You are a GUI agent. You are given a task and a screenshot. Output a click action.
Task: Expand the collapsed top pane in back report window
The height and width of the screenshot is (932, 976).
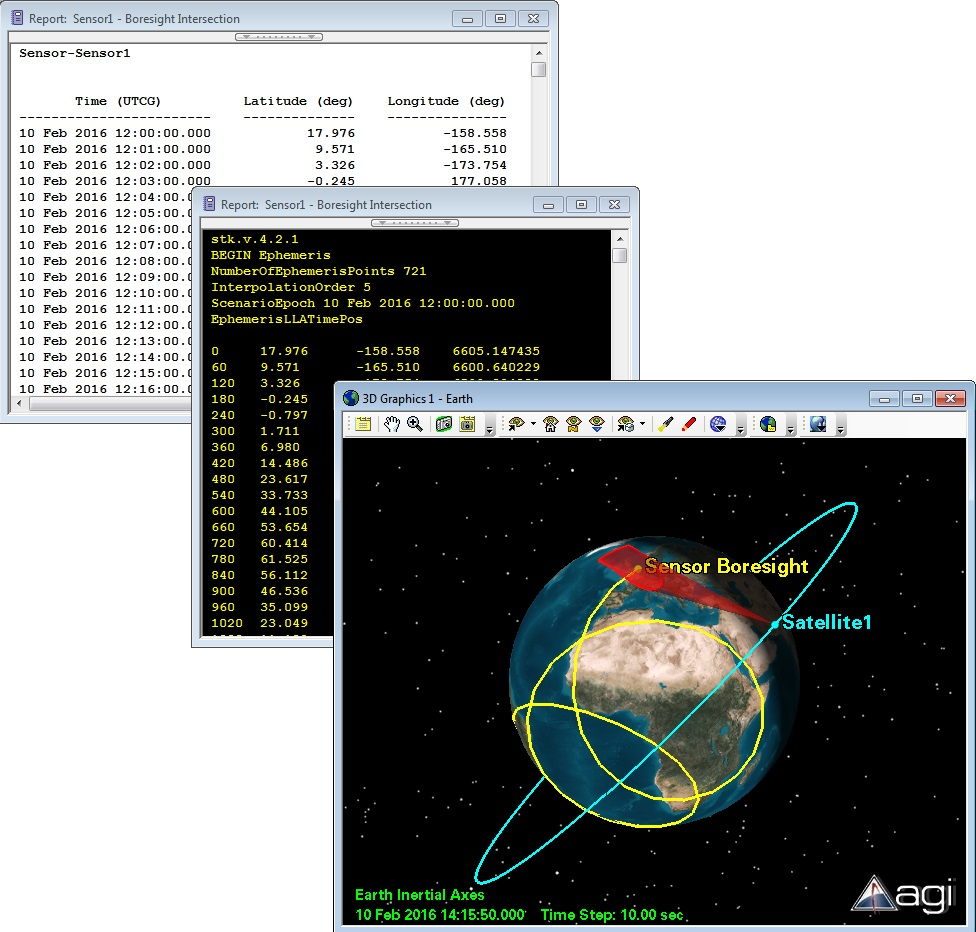click(279, 37)
